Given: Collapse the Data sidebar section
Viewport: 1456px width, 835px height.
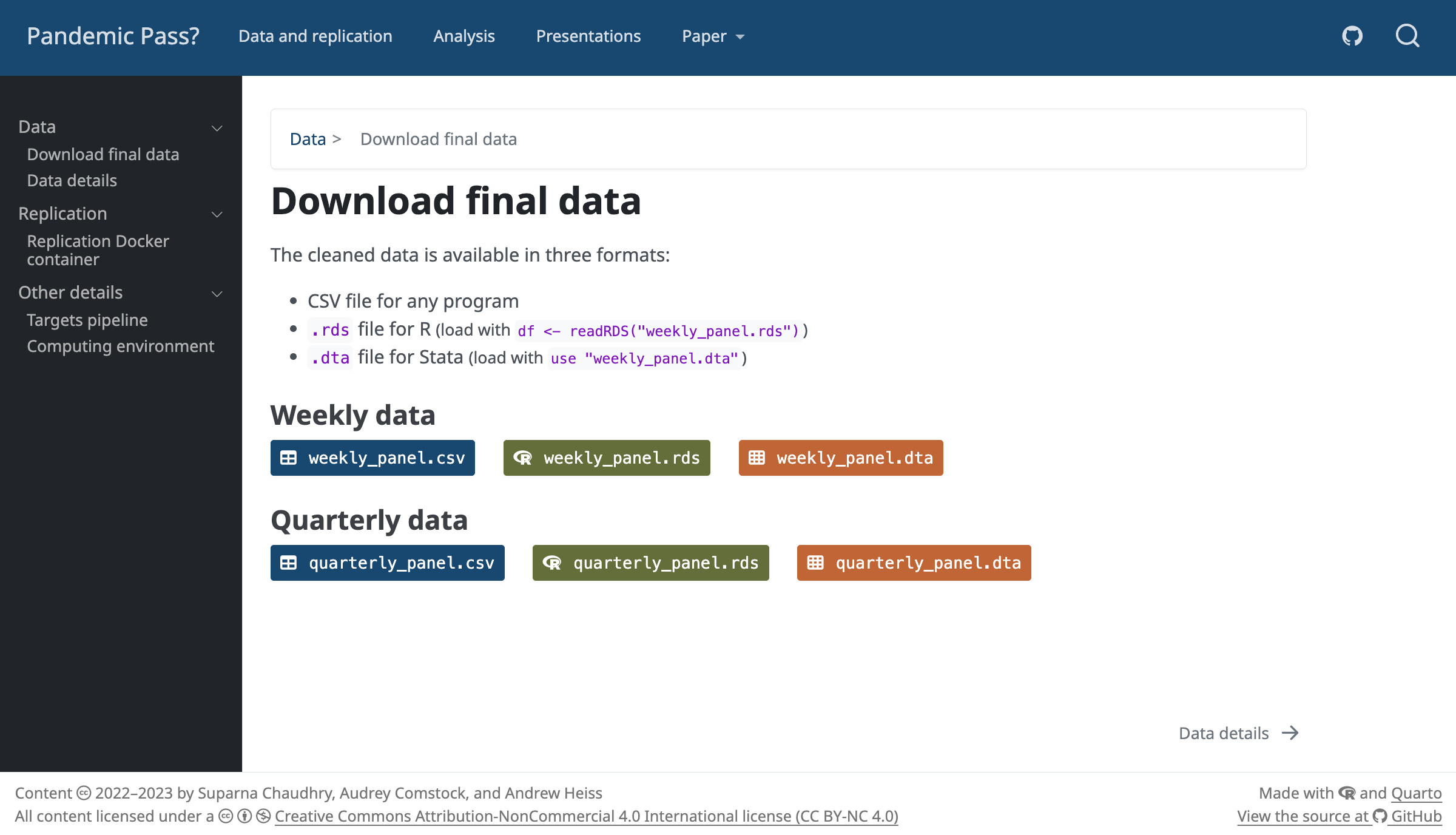Looking at the screenshot, I should (217, 128).
